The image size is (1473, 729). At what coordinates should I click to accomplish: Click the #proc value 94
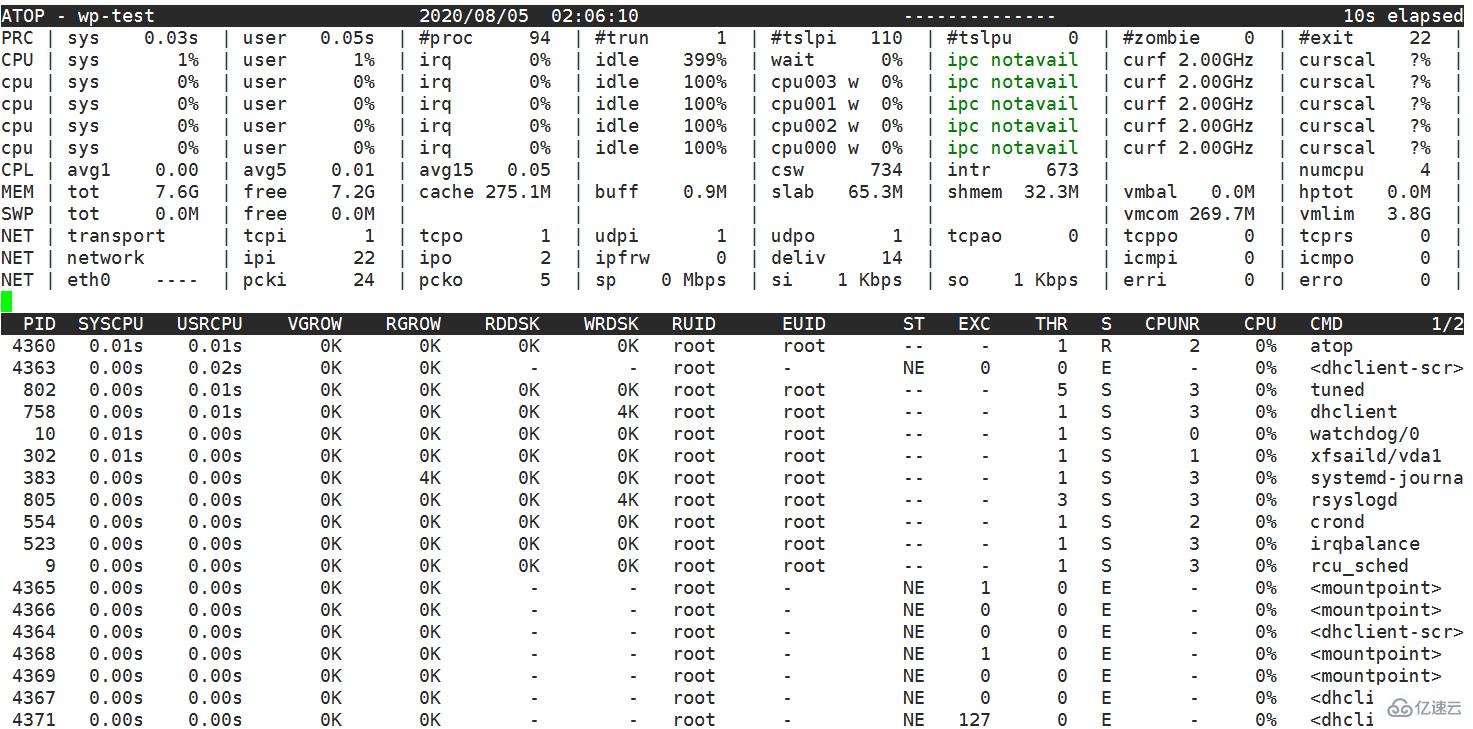[x=540, y=38]
